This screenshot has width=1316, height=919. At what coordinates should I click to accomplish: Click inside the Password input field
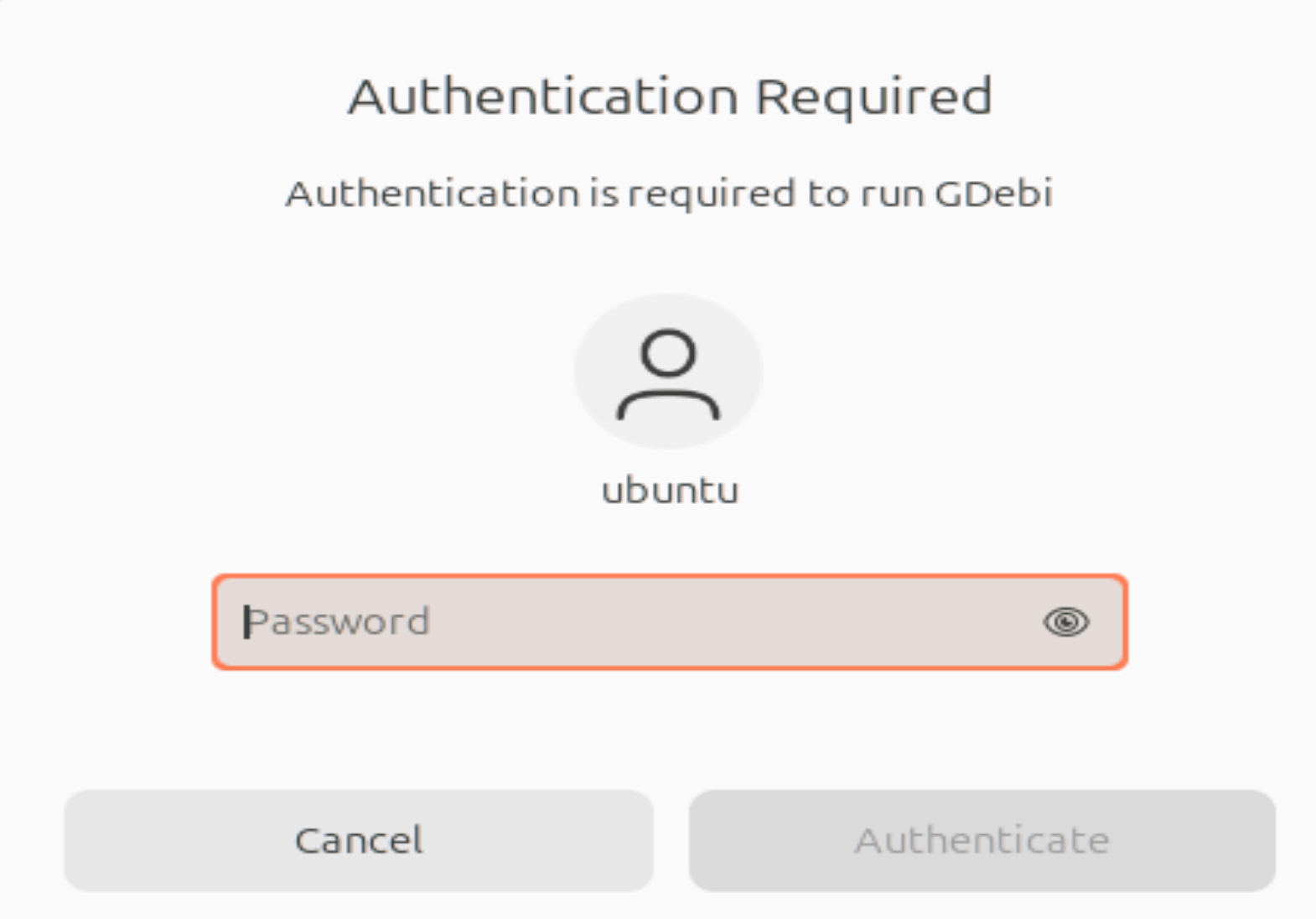587,622
